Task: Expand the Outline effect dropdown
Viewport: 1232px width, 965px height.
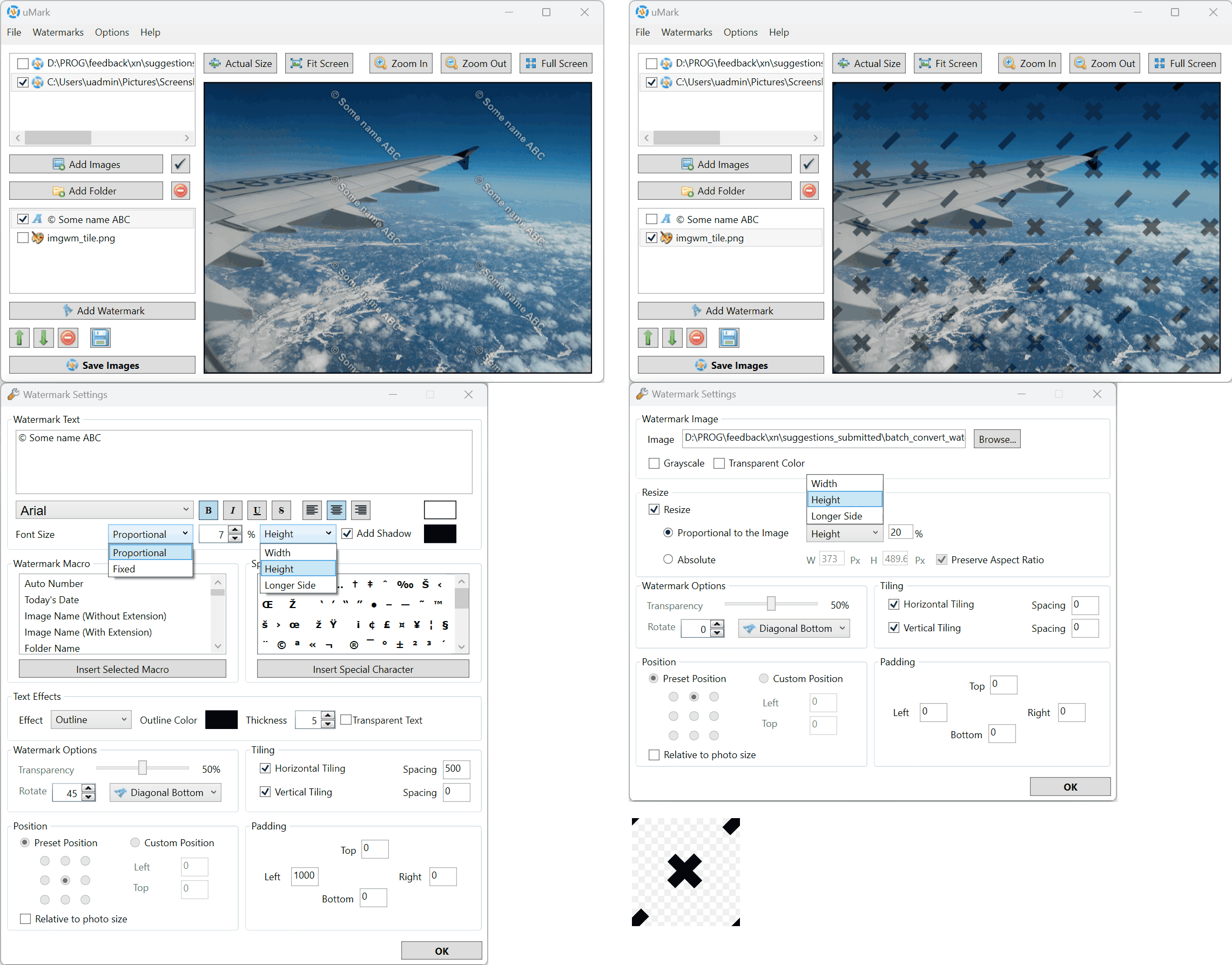Action: pos(91,719)
